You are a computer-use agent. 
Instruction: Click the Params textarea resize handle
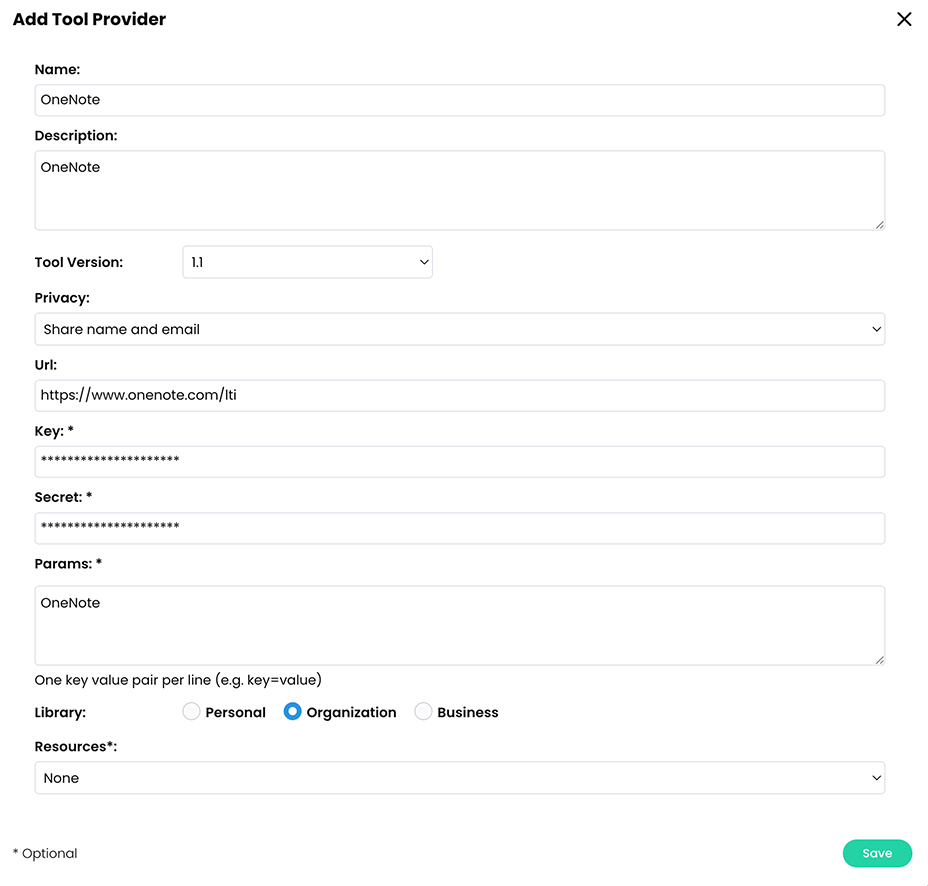879,660
